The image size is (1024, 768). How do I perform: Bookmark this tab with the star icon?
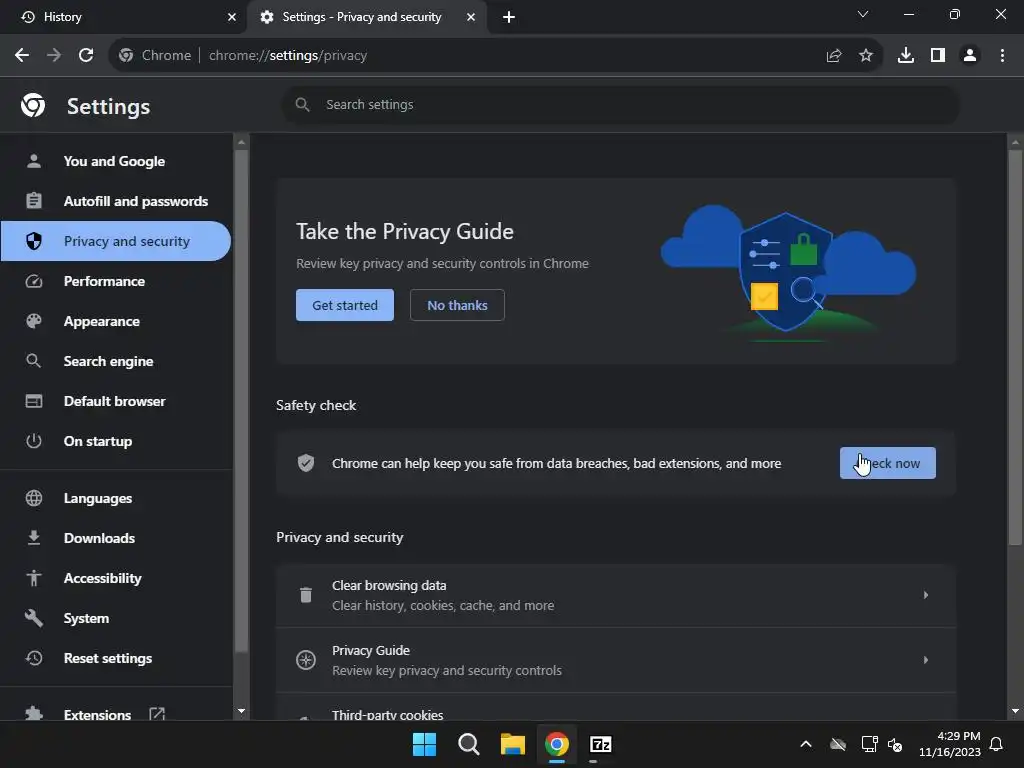tap(866, 56)
